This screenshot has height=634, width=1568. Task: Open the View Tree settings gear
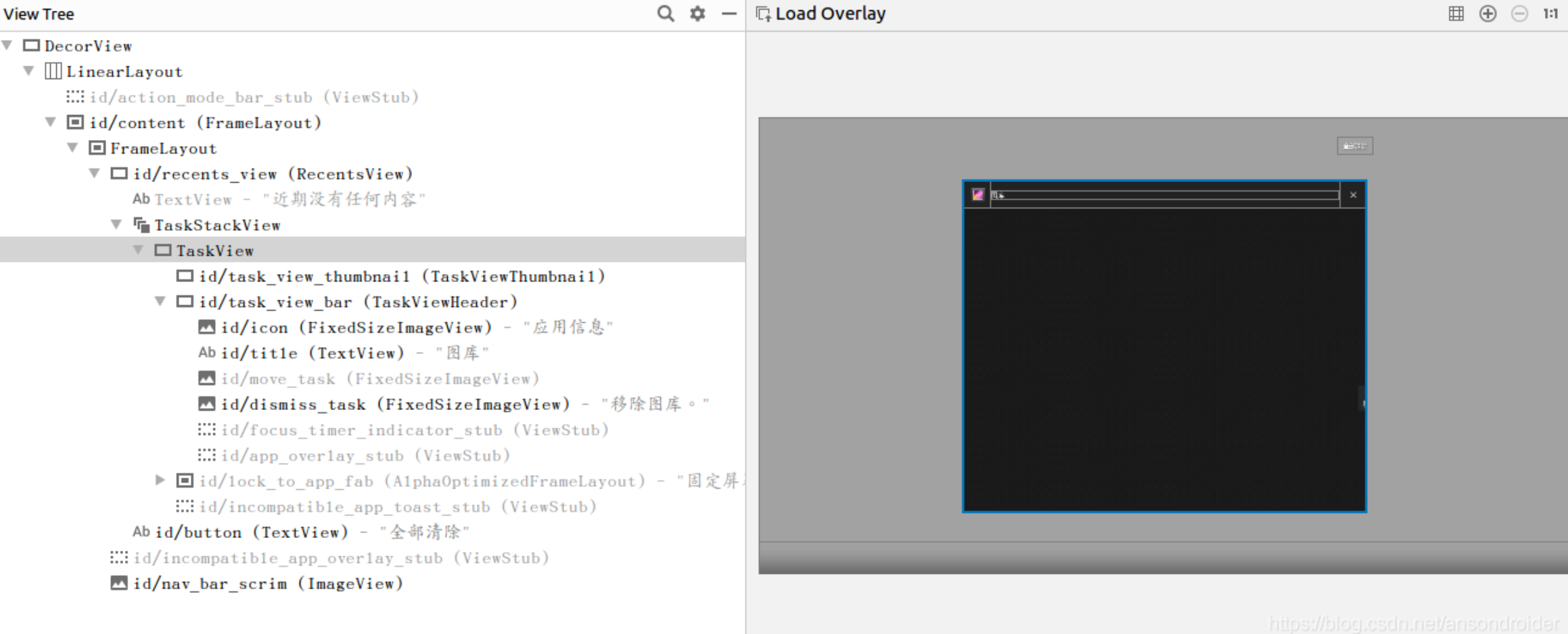tap(697, 14)
